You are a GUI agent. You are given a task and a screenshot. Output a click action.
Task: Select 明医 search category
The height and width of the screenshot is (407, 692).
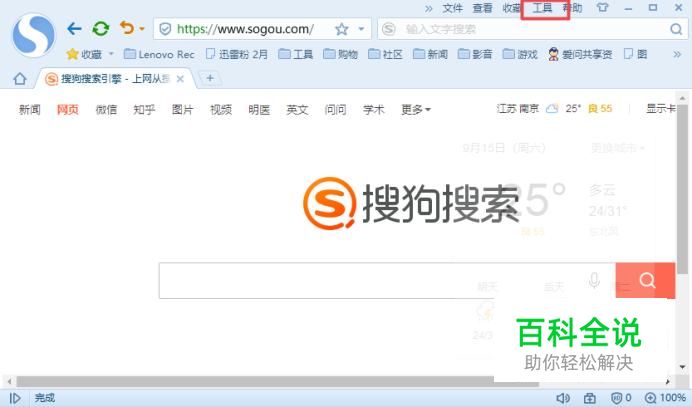(x=259, y=109)
